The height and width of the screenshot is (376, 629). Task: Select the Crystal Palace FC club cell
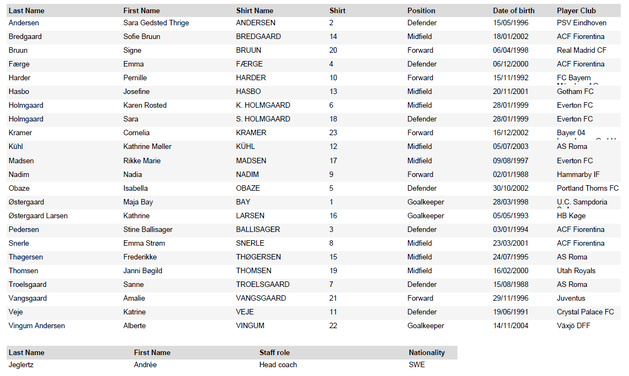click(585, 312)
